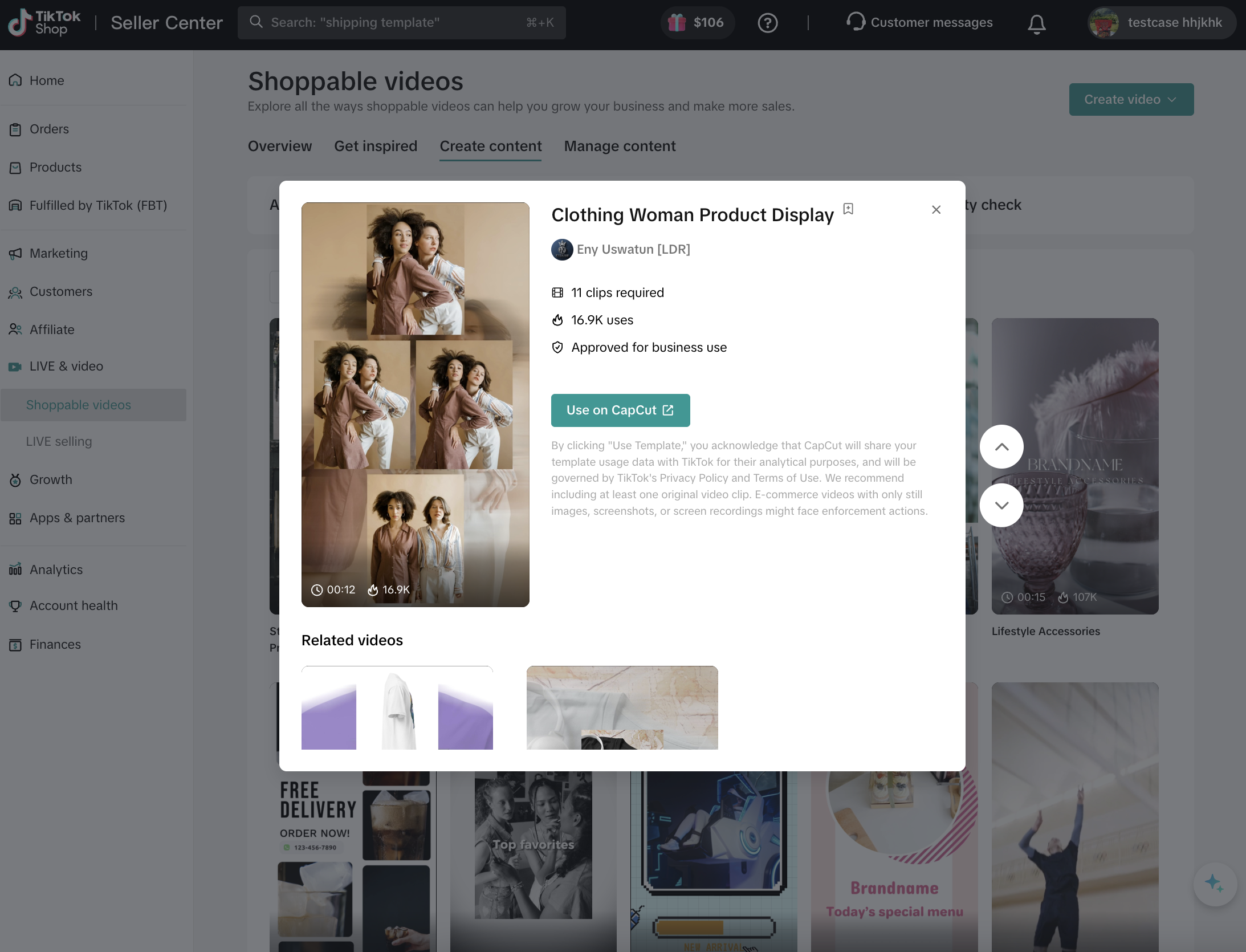The height and width of the screenshot is (952, 1246).
Task: Select LIVE selling in sidebar
Action: (59, 442)
